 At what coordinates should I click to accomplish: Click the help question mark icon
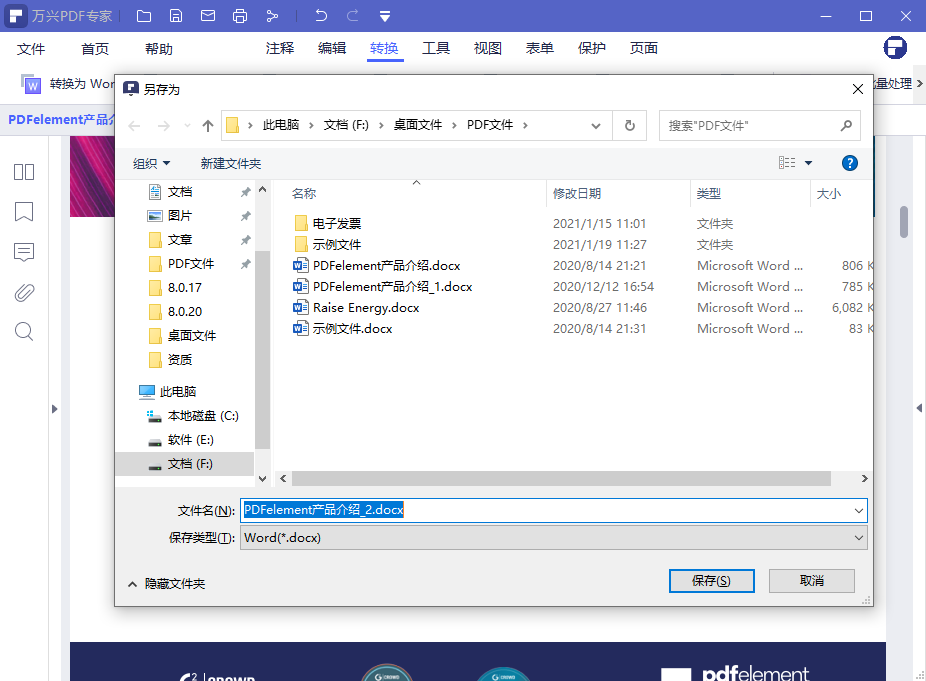[849, 163]
